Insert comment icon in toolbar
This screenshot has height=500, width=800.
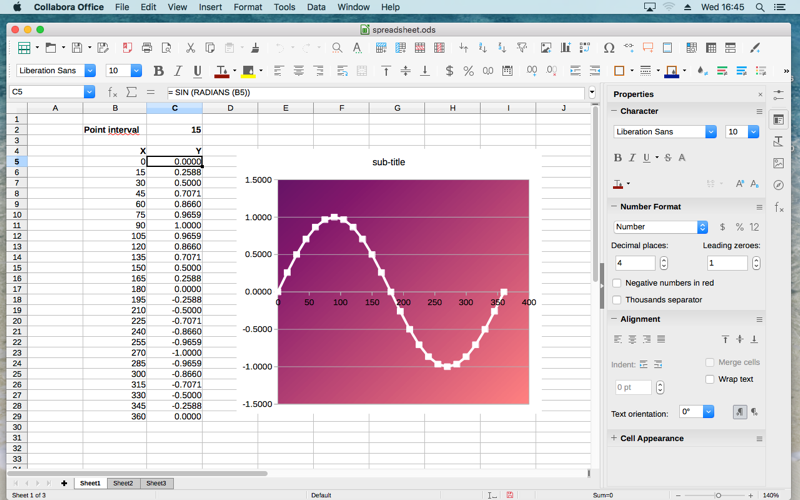click(648, 48)
